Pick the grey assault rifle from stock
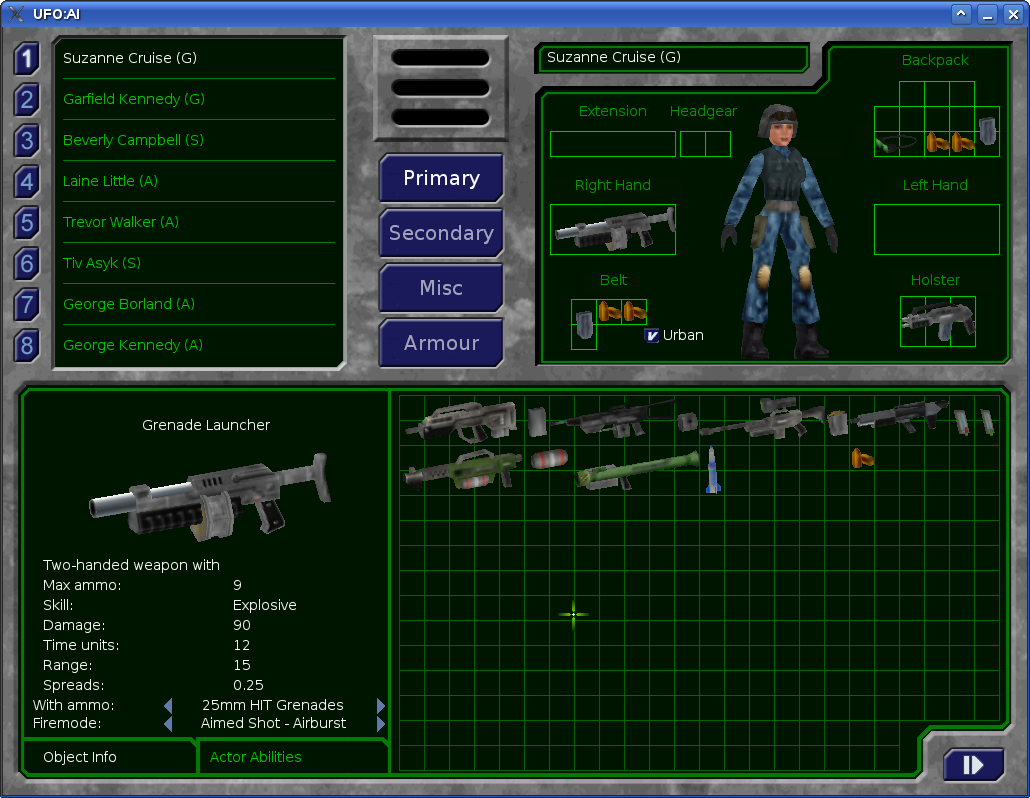Screen dimensions: 1030x798 click(x=462, y=420)
